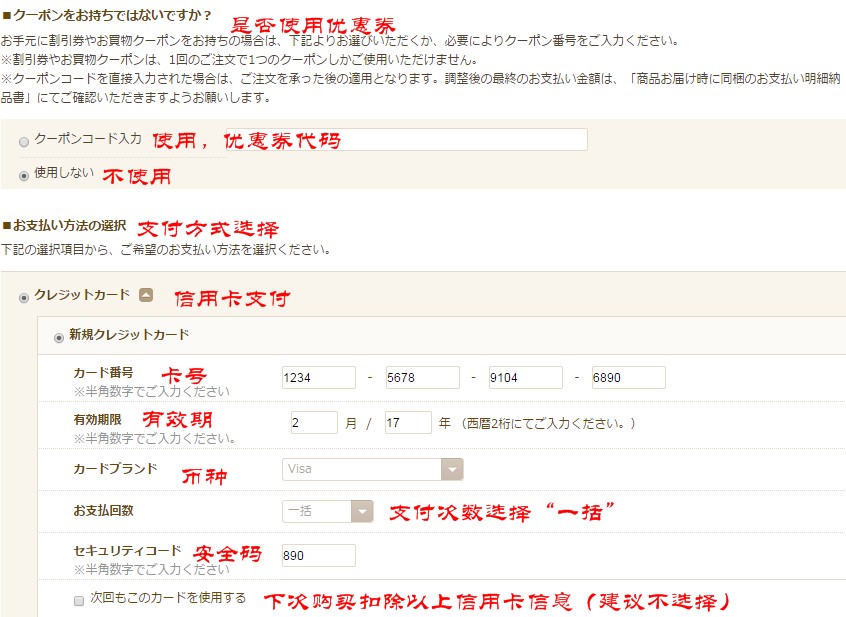Select the 使用しない coupon radio option
Viewport: 846px width, 617px height.
[24, 175]
